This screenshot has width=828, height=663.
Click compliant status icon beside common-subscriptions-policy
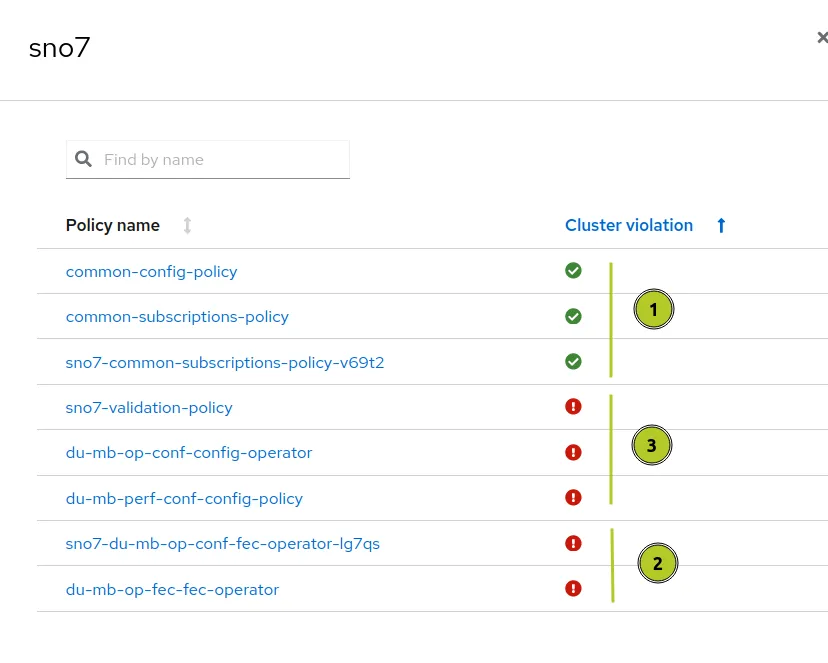click(x=573, y=316)
